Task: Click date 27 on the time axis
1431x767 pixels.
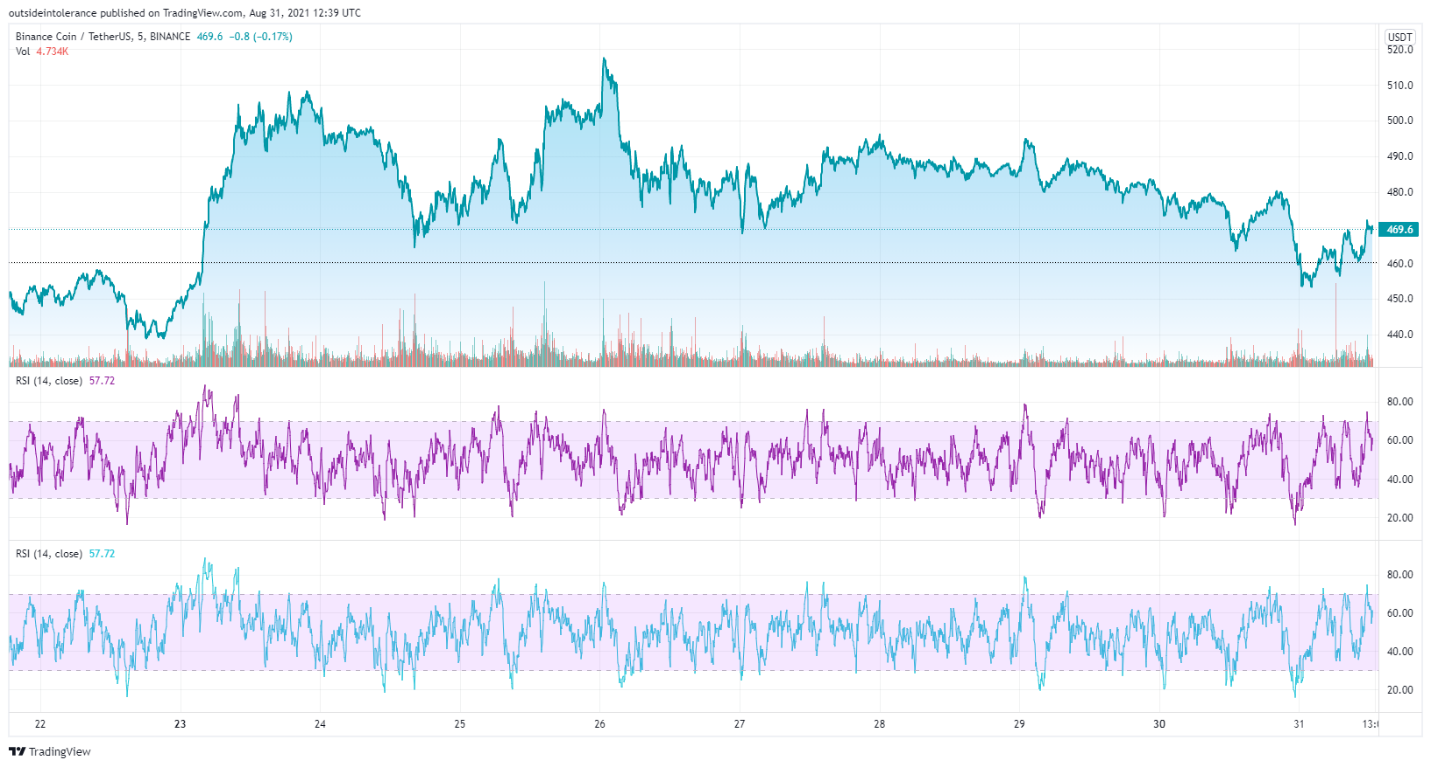Action: tap(739, 723)
